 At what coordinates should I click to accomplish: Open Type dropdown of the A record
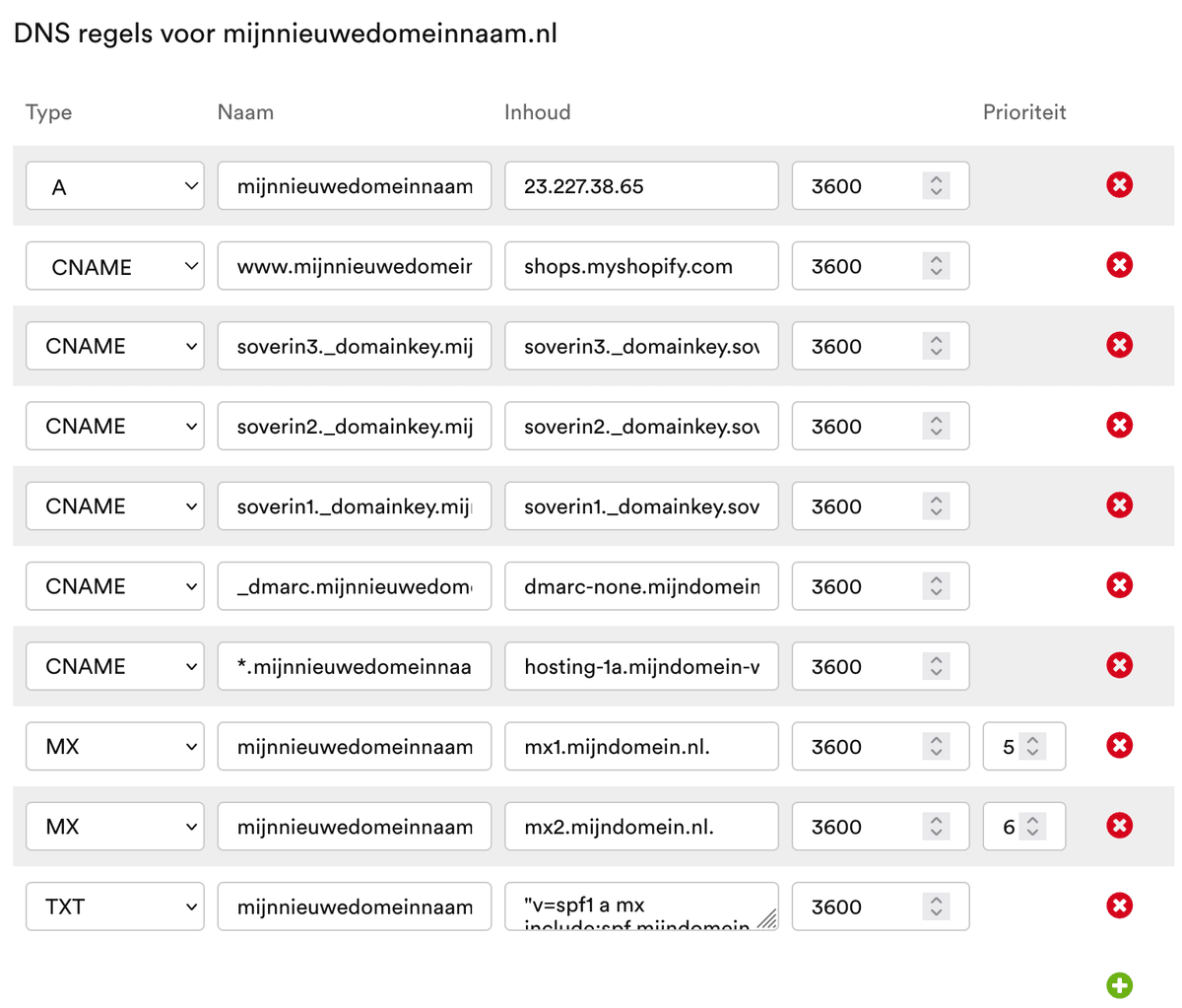point(114,186)
